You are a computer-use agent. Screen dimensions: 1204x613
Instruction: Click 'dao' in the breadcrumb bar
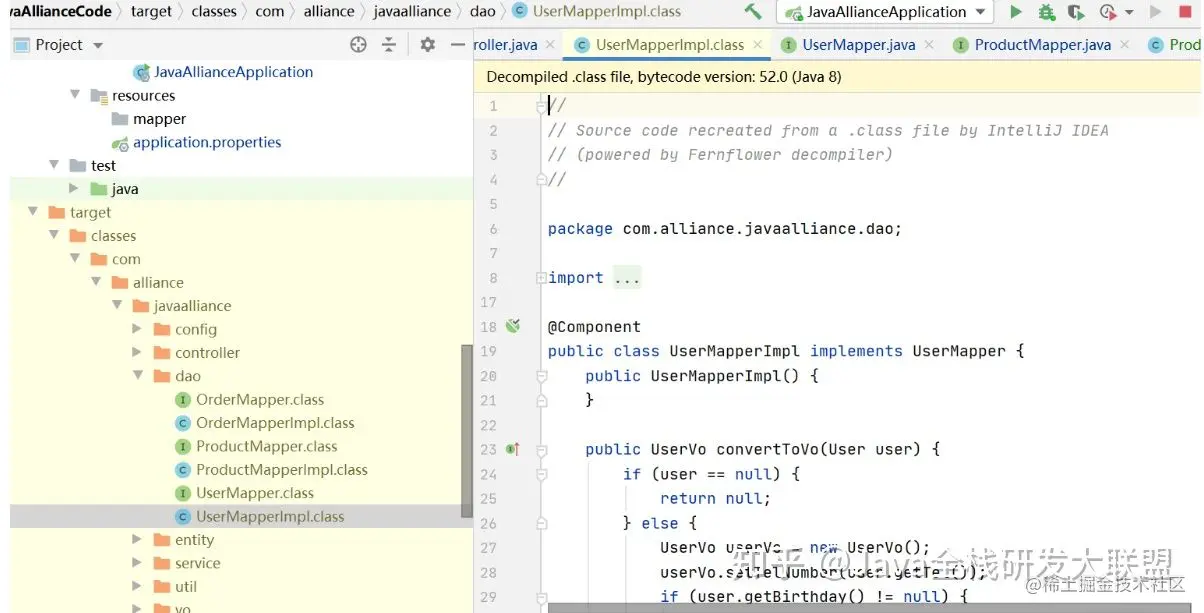click(x=483, y=12)
